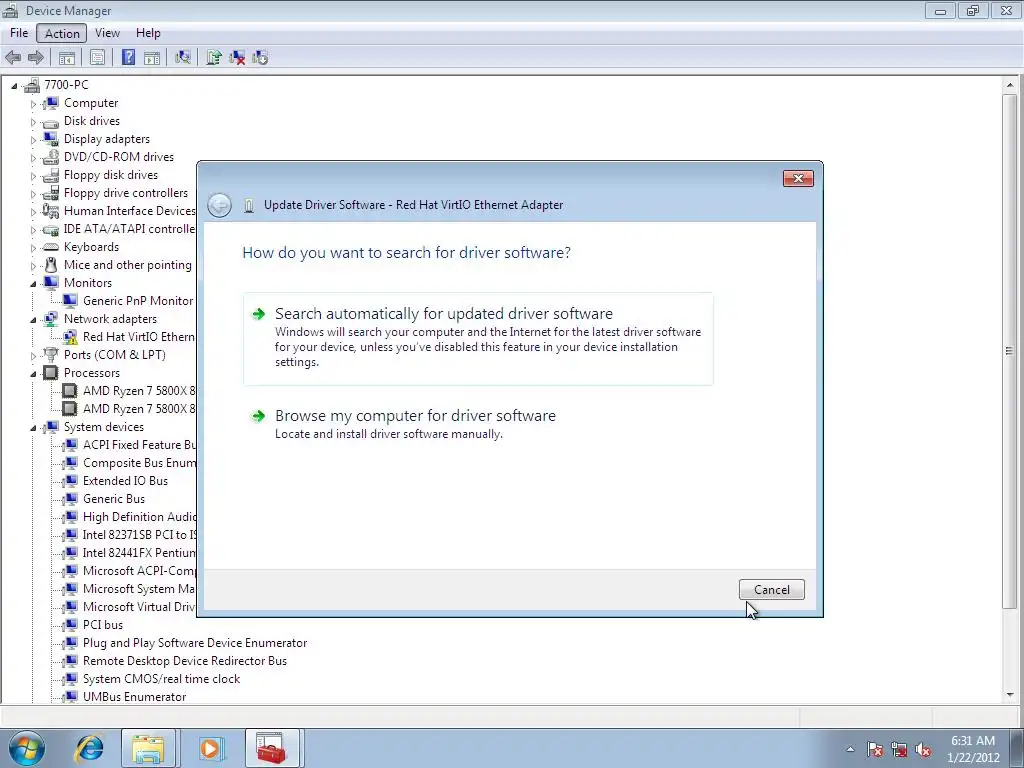This screenshot has height=768, width=1024.
Task: Click the green arrow beside Search automatically
Action: (259, 314)
